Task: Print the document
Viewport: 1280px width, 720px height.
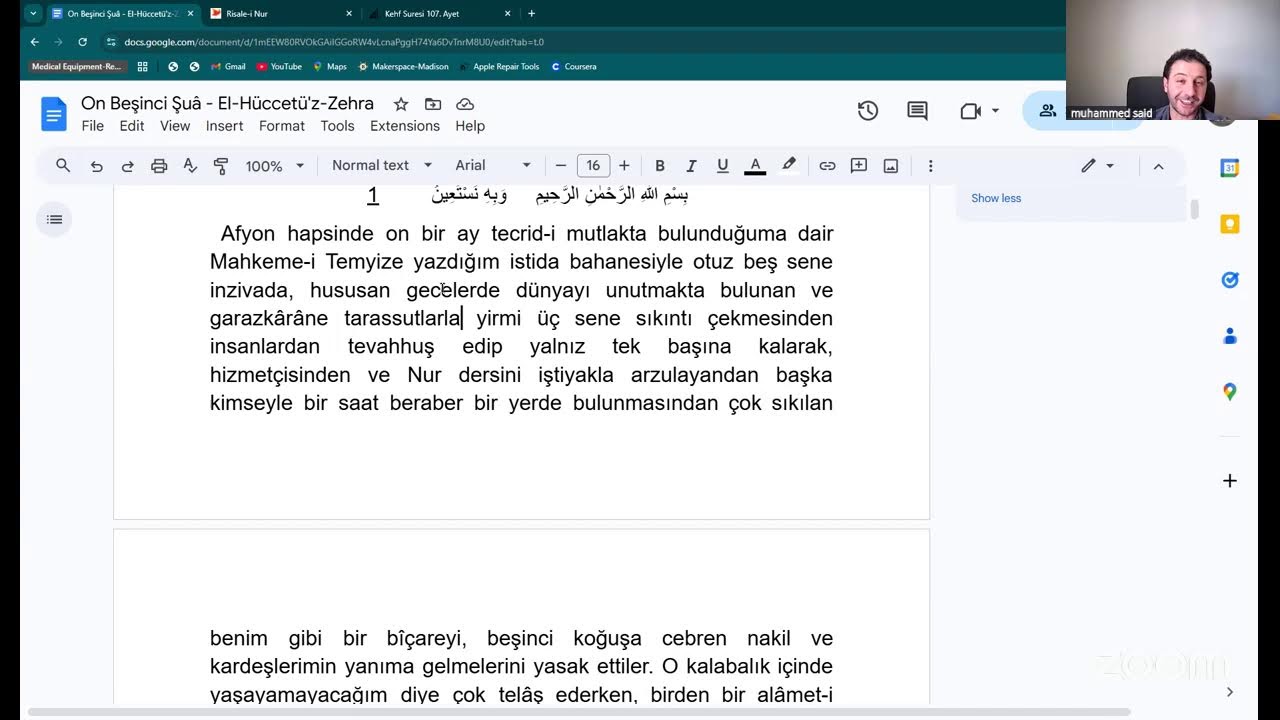Action: coord(159,166)
